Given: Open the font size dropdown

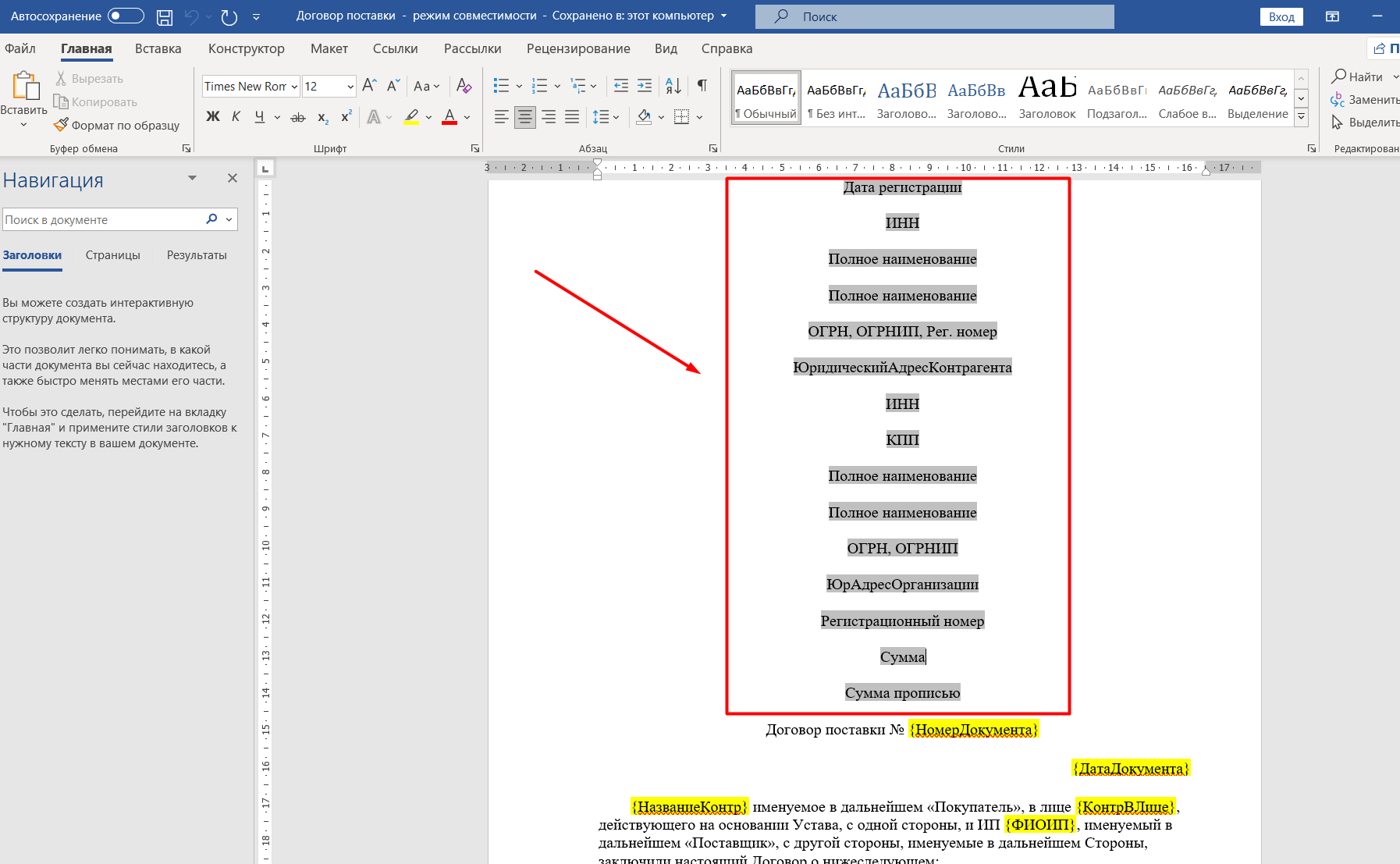Looking at the screenshot, I should (350, 87).
